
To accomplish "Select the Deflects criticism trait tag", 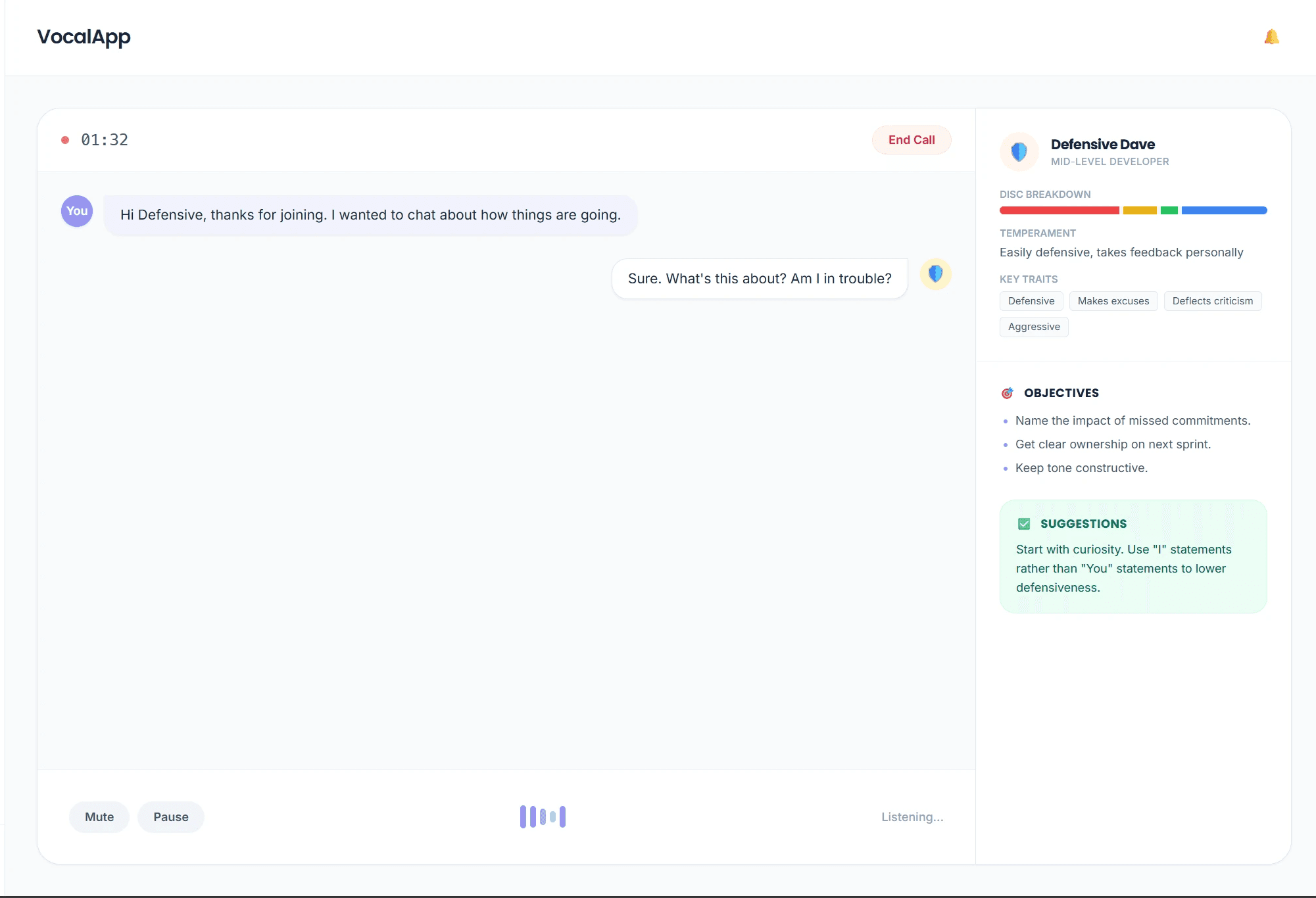I will pos(1212,301).
